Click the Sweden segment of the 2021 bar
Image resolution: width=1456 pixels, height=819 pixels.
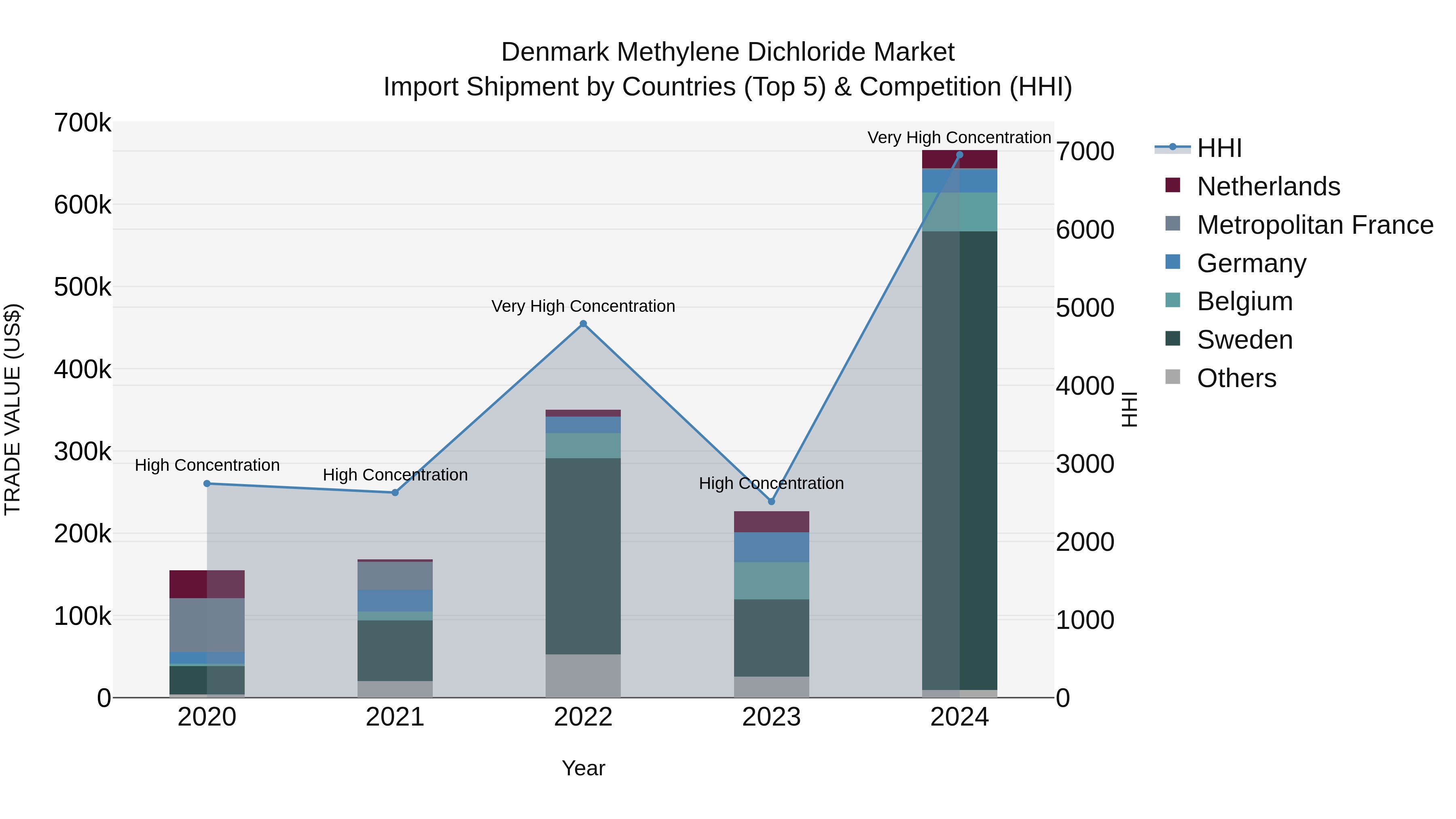(395, 651)
